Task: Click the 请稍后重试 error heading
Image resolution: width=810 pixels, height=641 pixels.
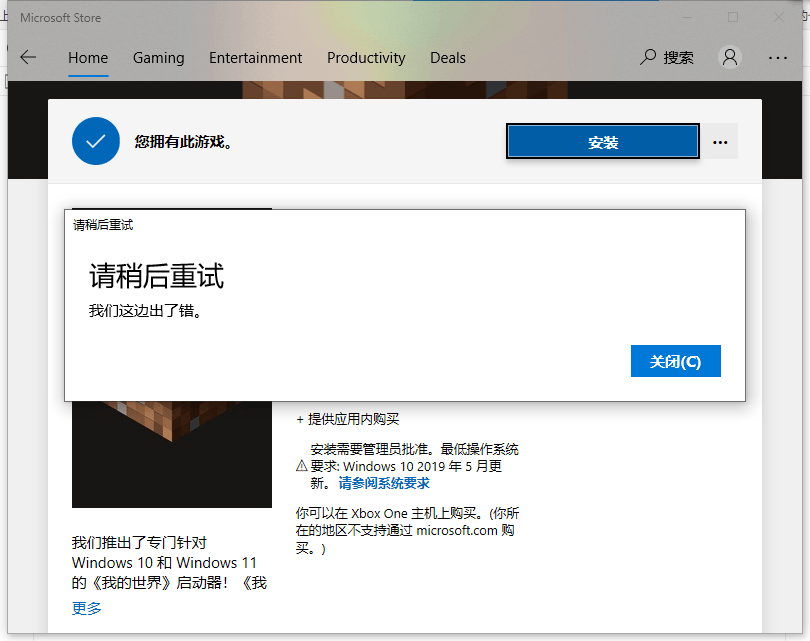Action: tap(157, 276)
